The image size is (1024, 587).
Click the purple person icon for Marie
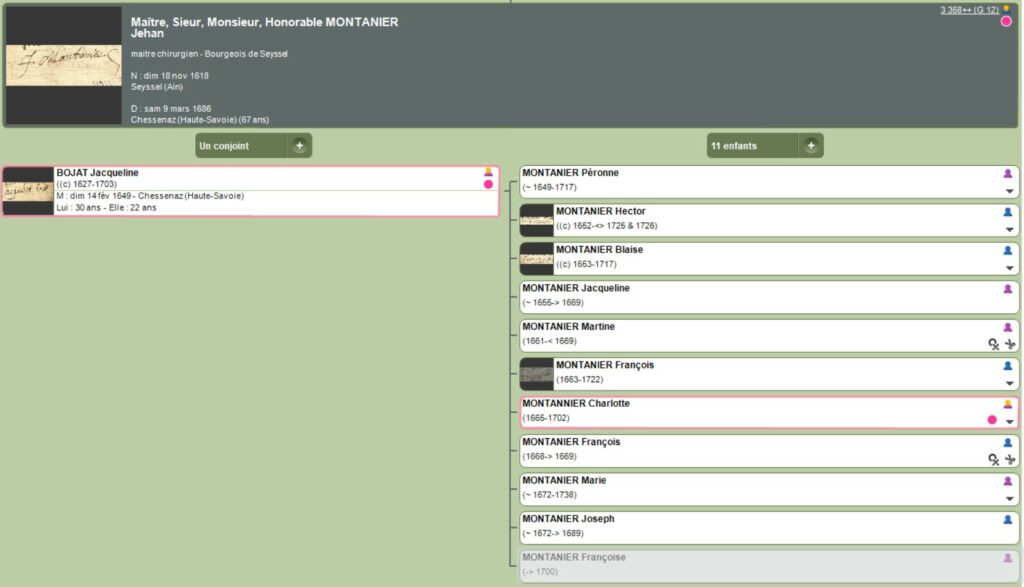[x=1008, y=481]
